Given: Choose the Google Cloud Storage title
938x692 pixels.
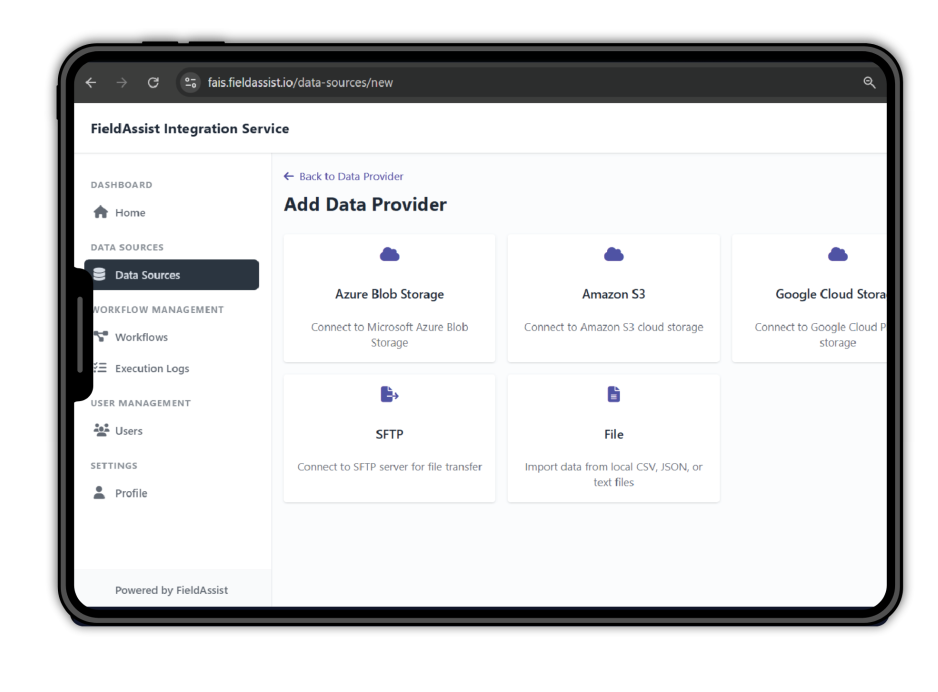Looking at the screenshot, I should [831, 294].
